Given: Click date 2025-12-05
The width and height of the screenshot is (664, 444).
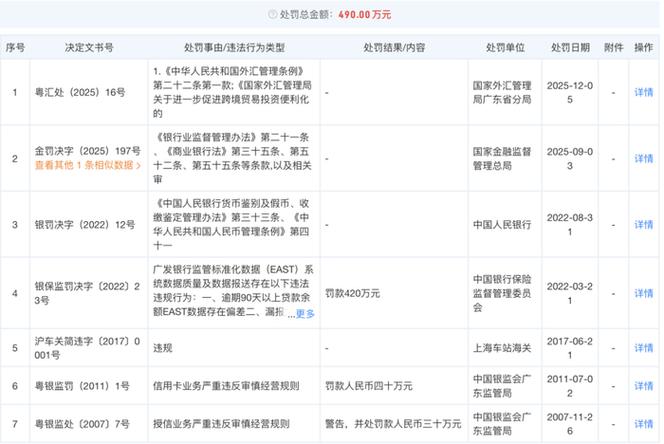Looking at the screenshot, I should coord(570,92).
